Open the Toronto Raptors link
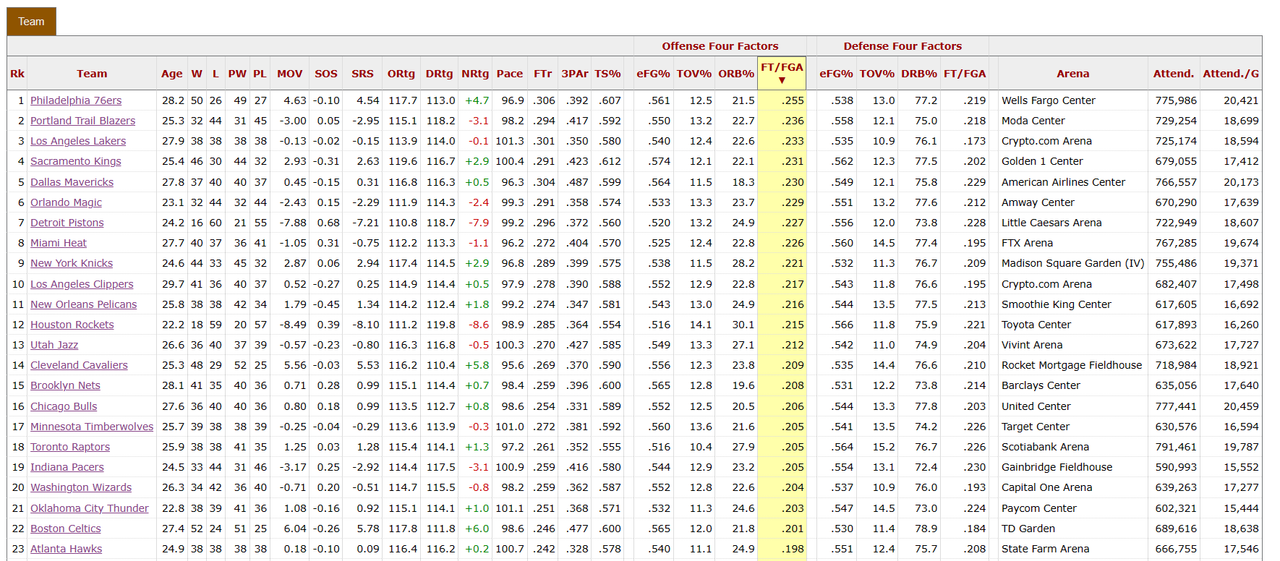The height and width of the screenshot is (561, 1280). click(x=70, y=447)
